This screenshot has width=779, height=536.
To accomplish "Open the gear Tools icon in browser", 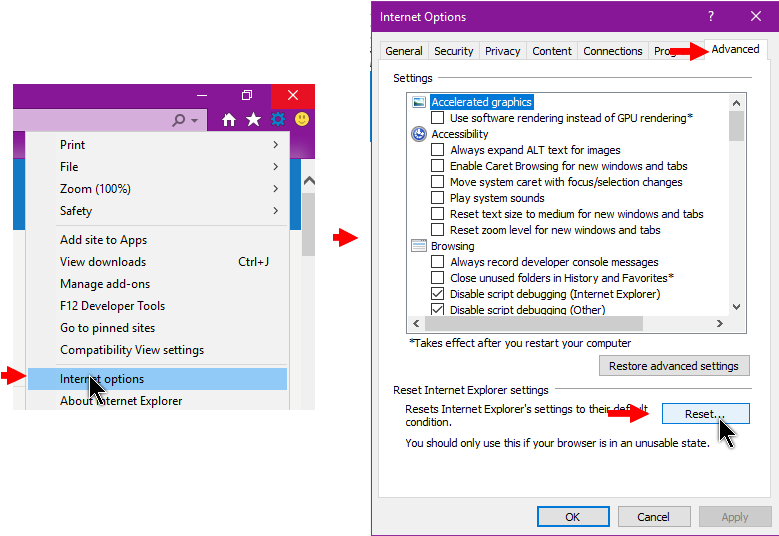I will point(278,119).
